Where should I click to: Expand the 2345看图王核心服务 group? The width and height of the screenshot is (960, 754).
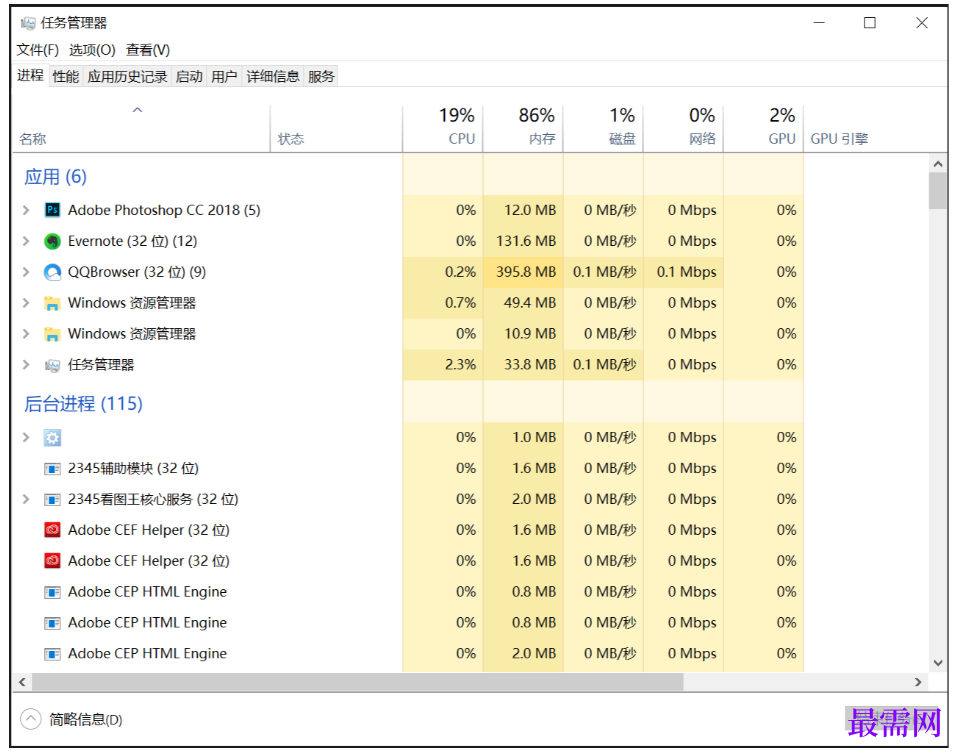pyautogui.click(x=26, y=499)
